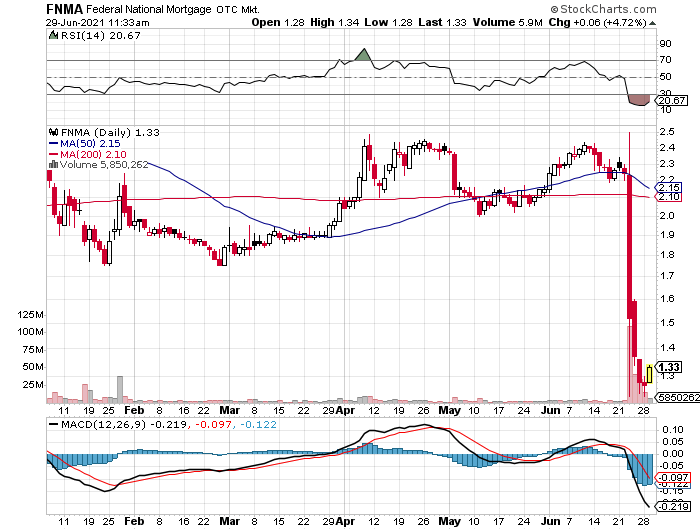Click the 125M label on the volume axis

tap(30, 315)
